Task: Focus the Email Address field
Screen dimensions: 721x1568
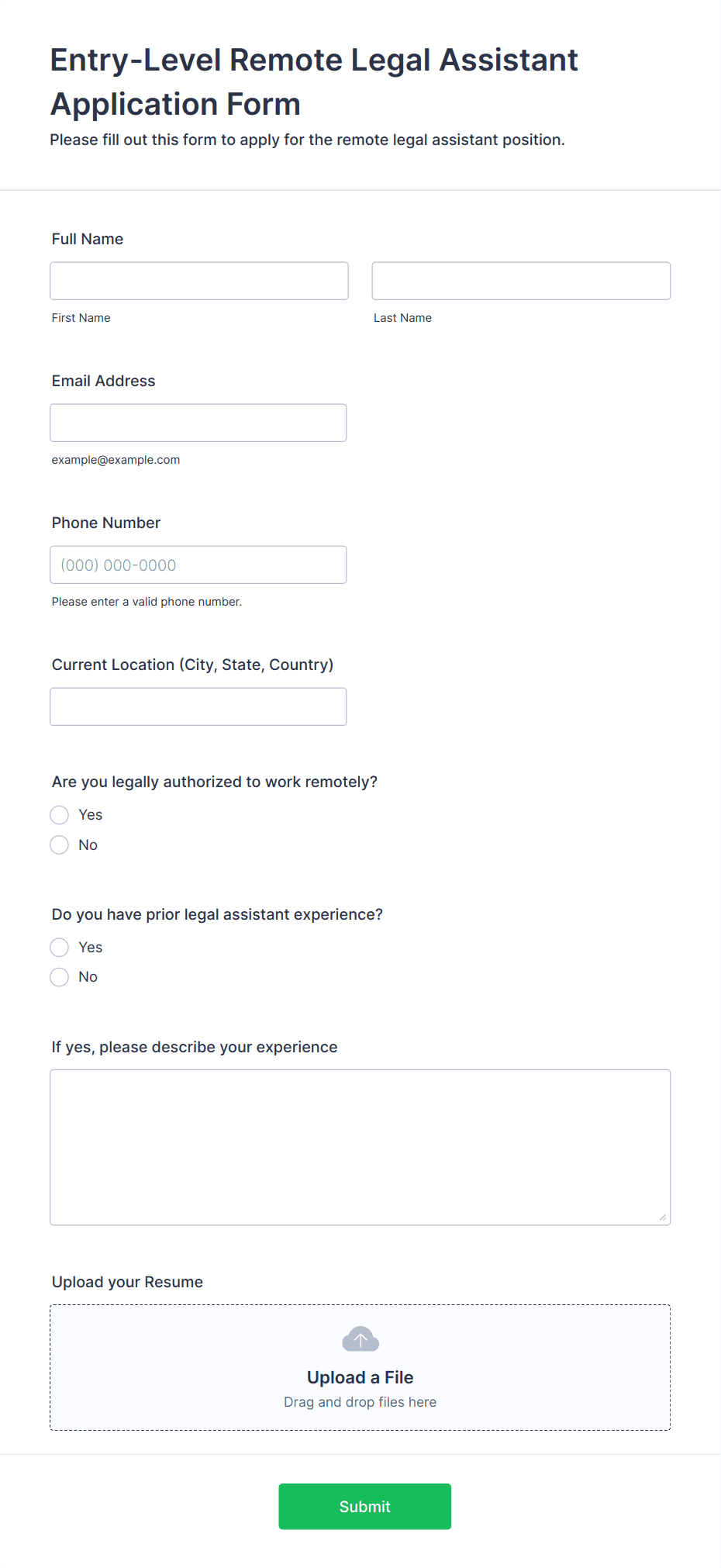Action: (x=198, y=423)
